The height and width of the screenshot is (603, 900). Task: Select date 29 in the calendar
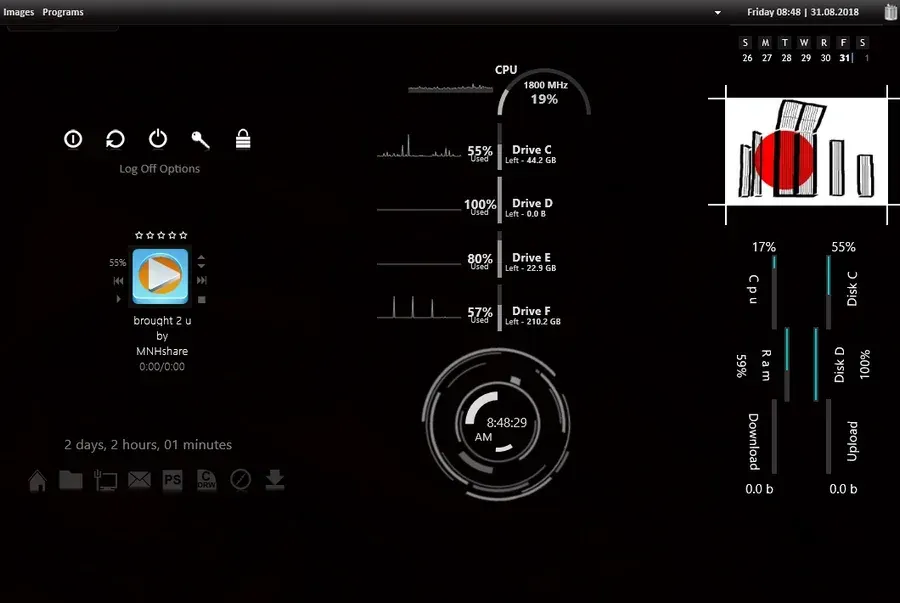[x=806, y=58]
